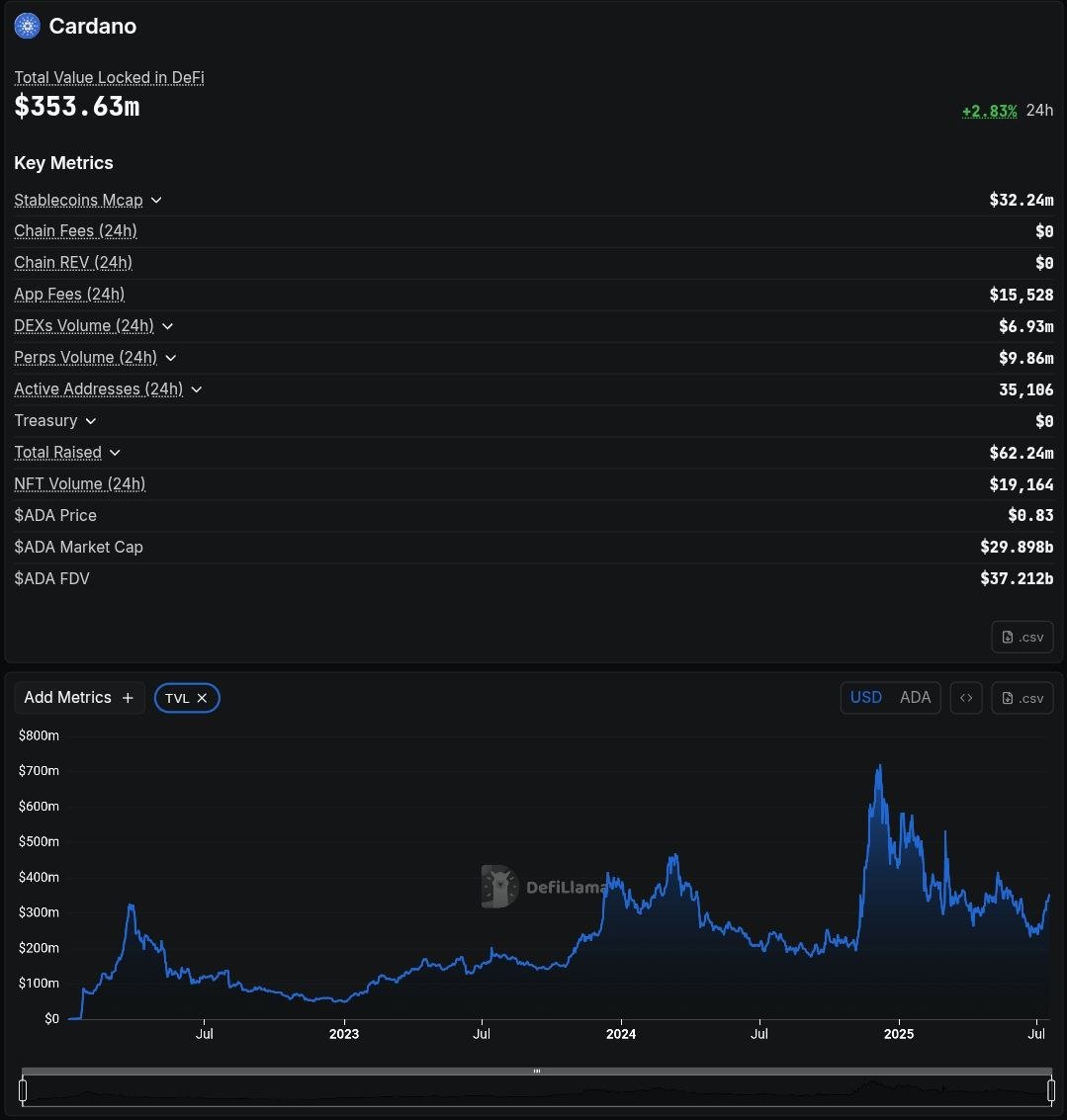Click the $353.63m TVL value

click(x=77, y=107)
